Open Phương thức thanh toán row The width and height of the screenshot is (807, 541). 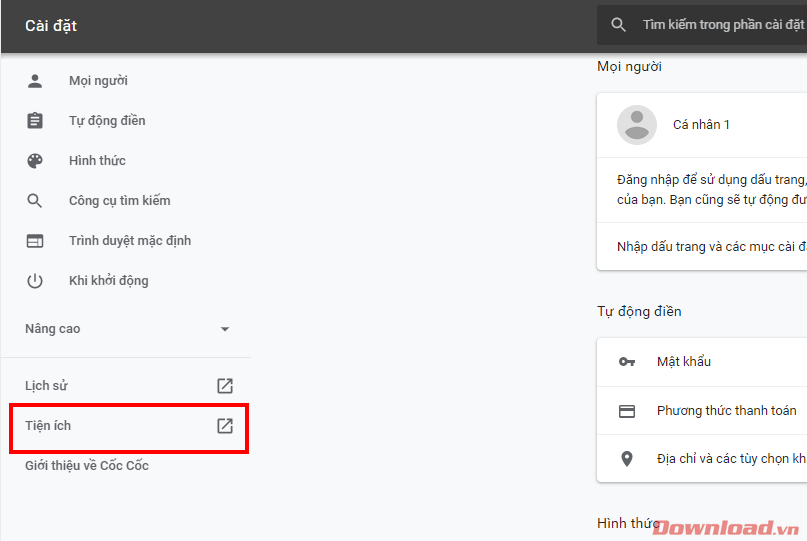702,411
